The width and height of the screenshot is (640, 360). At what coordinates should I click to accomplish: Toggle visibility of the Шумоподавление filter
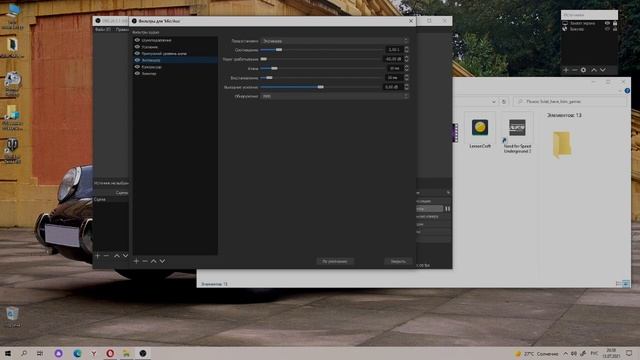coord(137,40)
